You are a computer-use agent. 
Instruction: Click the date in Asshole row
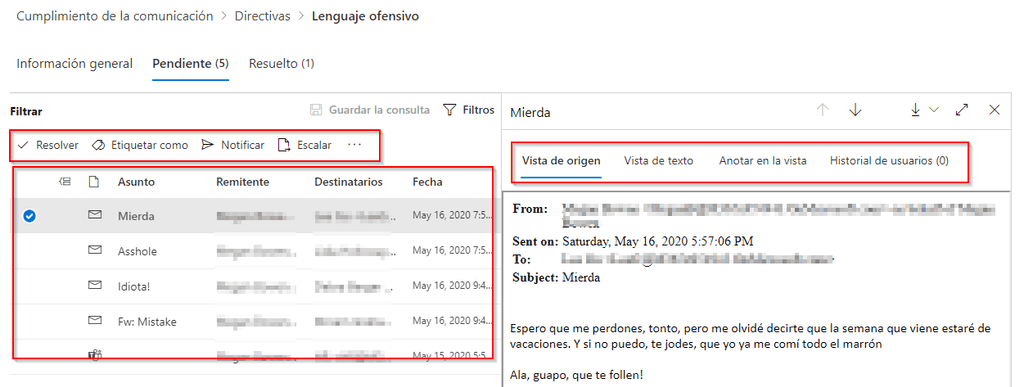(451, 251)
